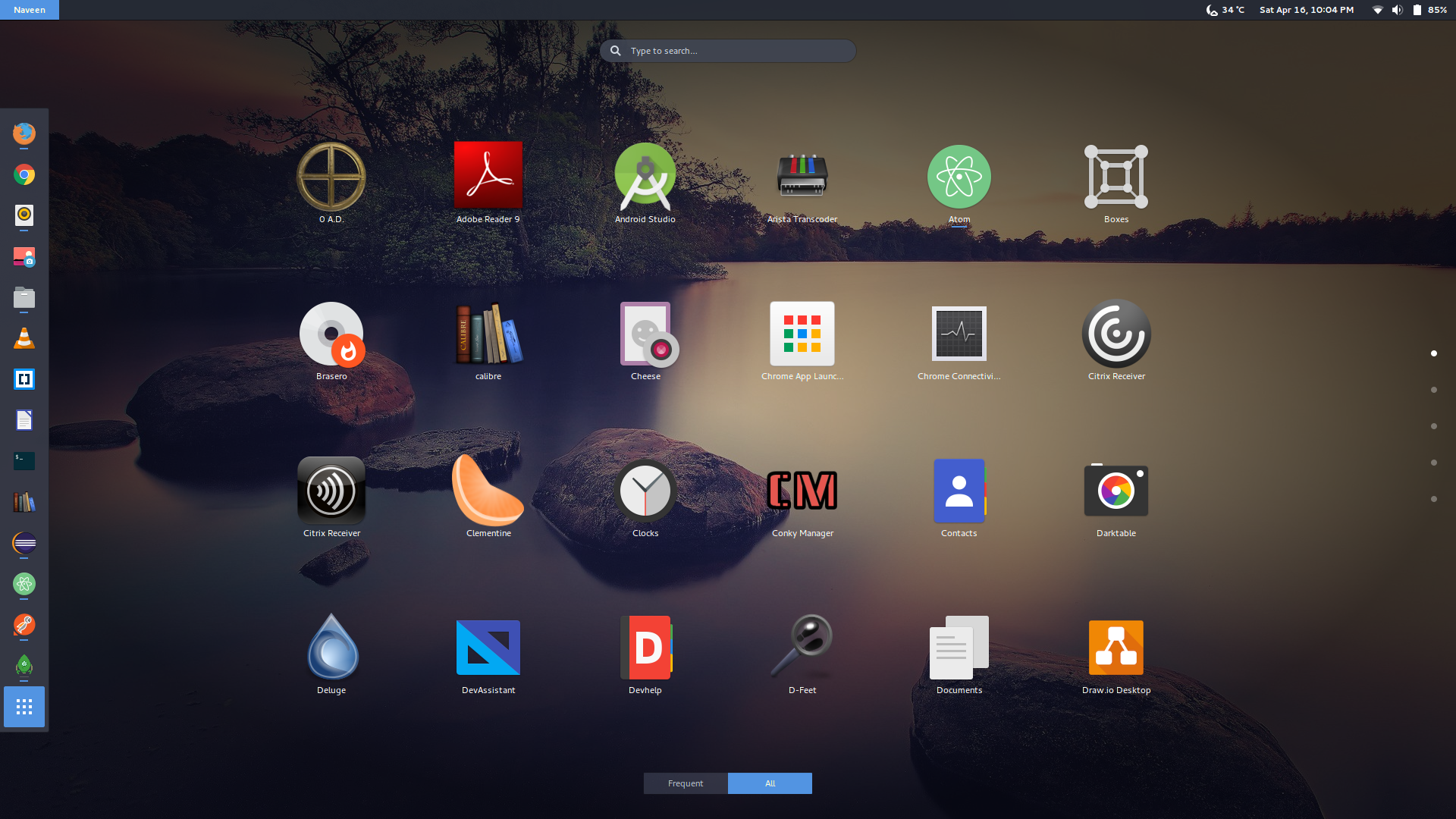Open the Clocks app
This screenshot has height=819, width=1456.
pos(645,491)
